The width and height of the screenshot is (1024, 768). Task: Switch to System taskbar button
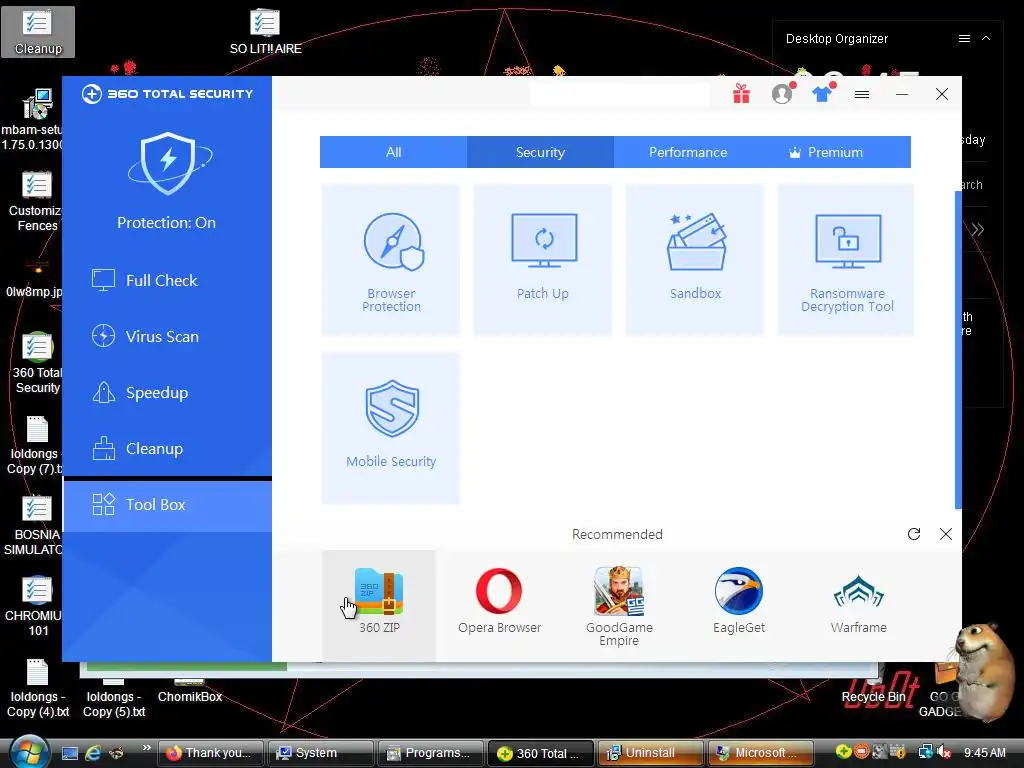[321, 753]
